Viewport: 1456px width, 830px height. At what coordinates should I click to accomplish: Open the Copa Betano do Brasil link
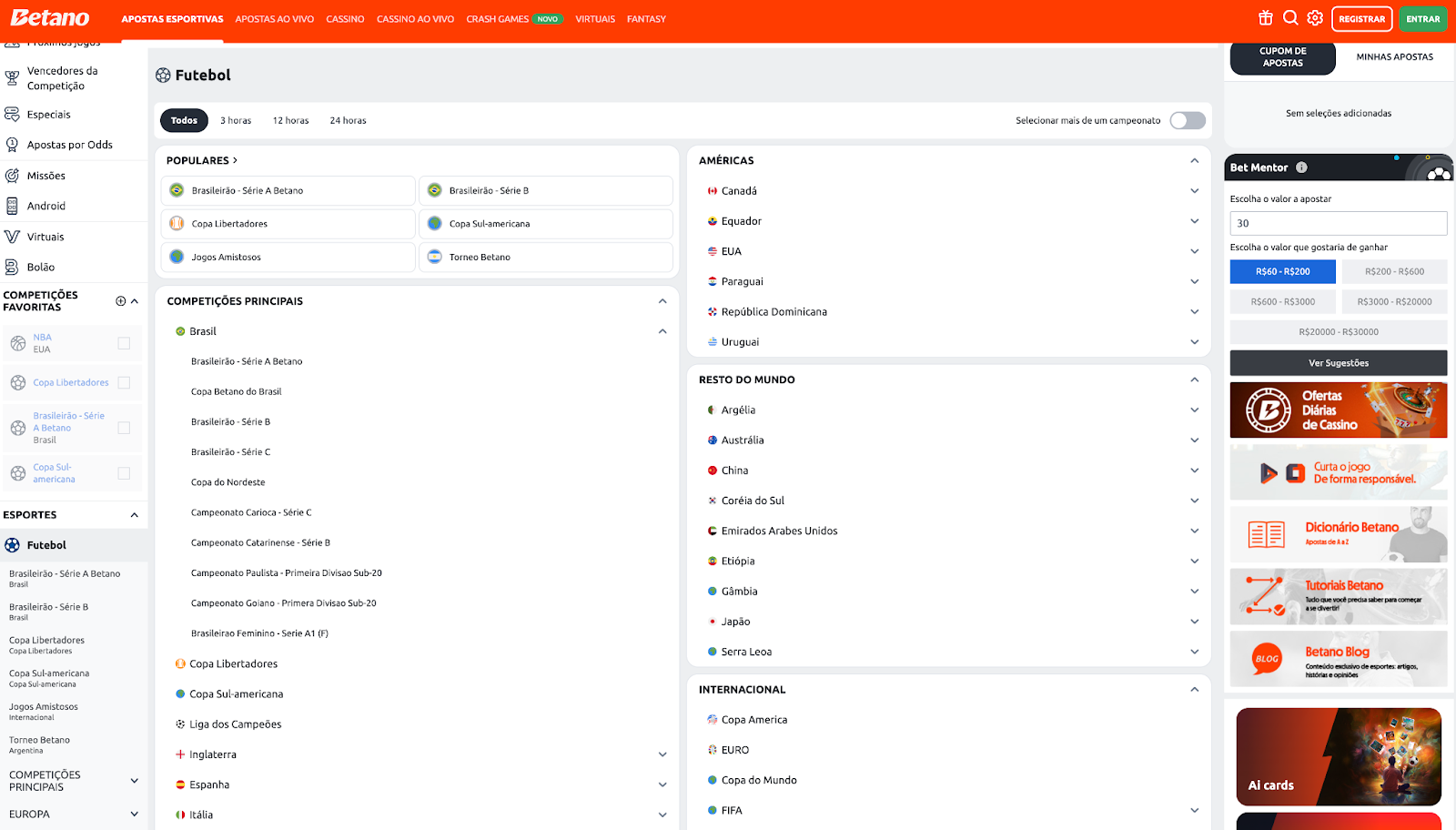pyautogui.click(x=237, y=392)
